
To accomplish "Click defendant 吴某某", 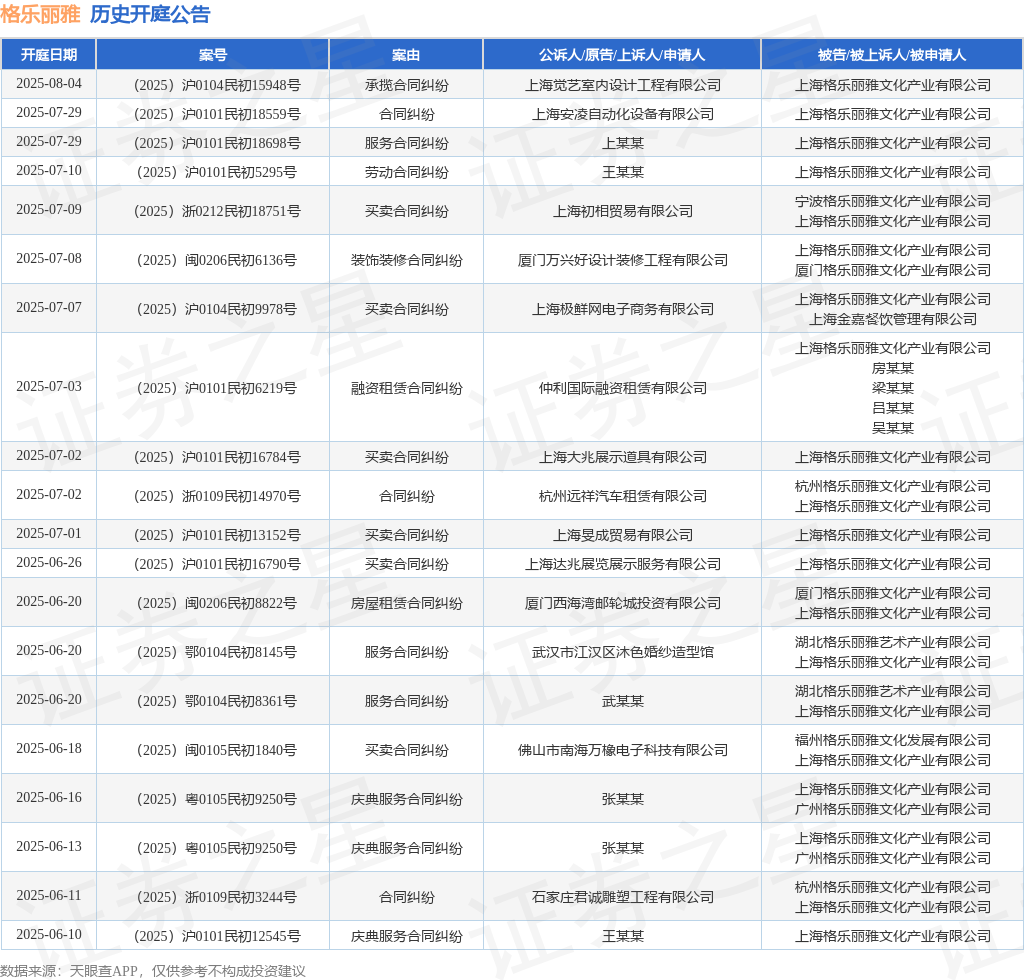I will click(892, 428).
